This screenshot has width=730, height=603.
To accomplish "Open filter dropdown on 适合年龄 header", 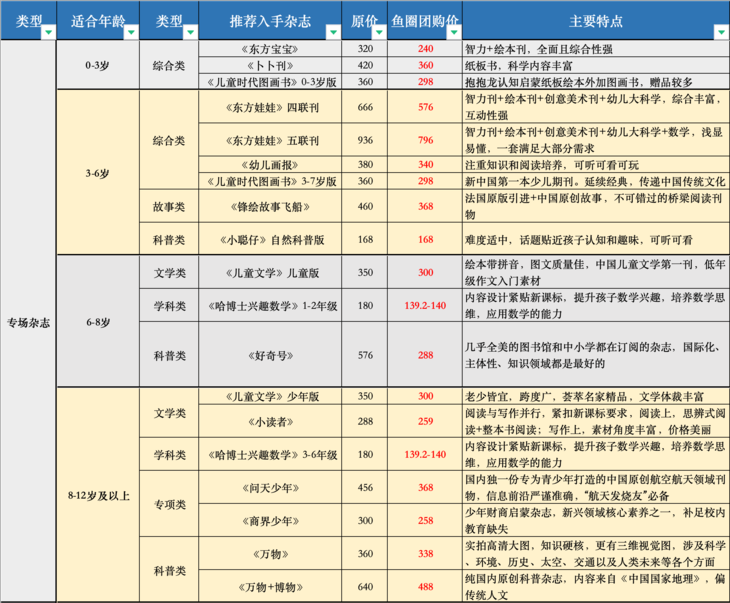I will tap(129, 32).
